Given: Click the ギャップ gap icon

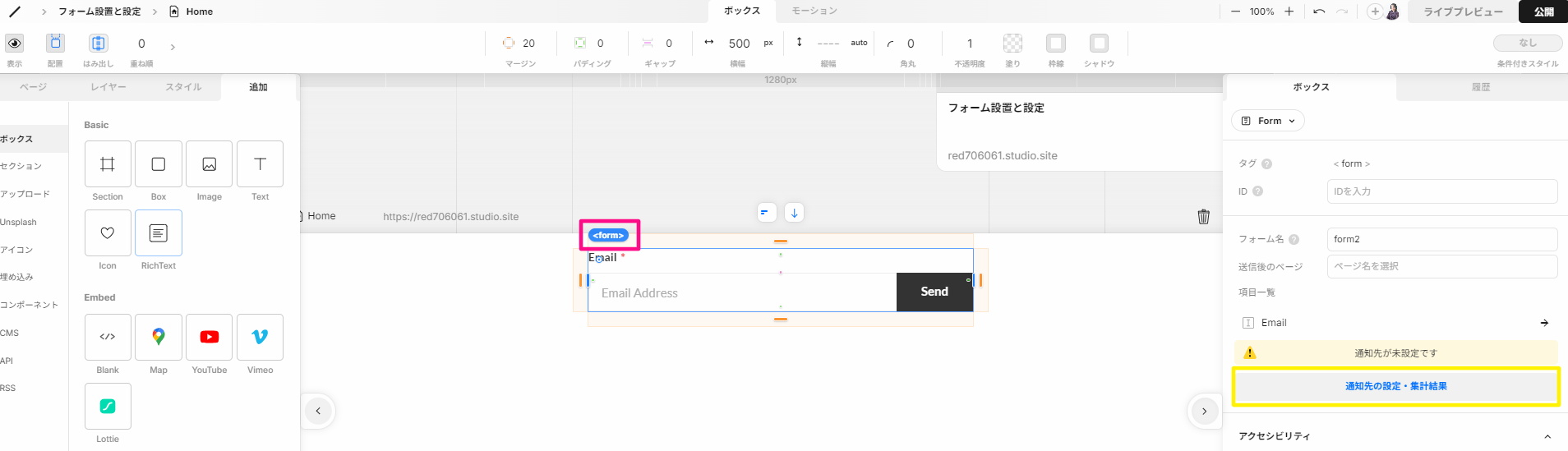Looking at the screenshot, I should [x=648, y=43].
